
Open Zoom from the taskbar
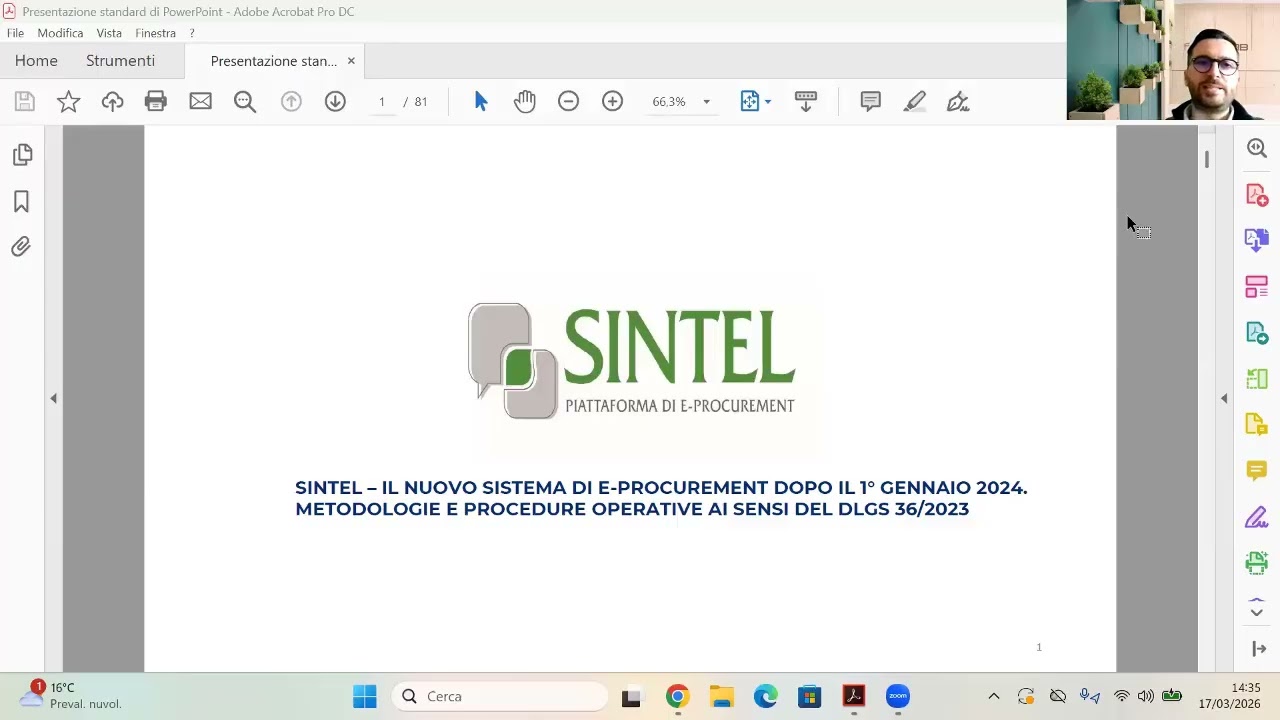[898, 696]
